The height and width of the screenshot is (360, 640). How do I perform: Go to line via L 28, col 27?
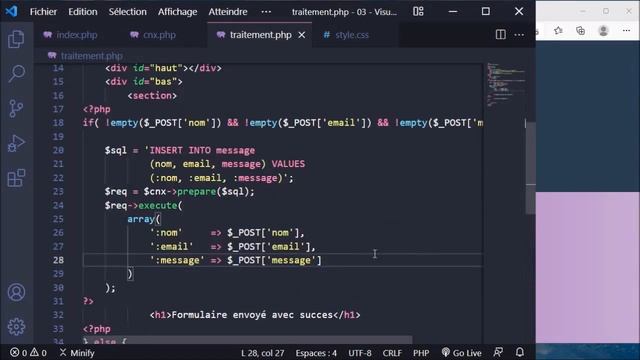(x=262, y=353)
